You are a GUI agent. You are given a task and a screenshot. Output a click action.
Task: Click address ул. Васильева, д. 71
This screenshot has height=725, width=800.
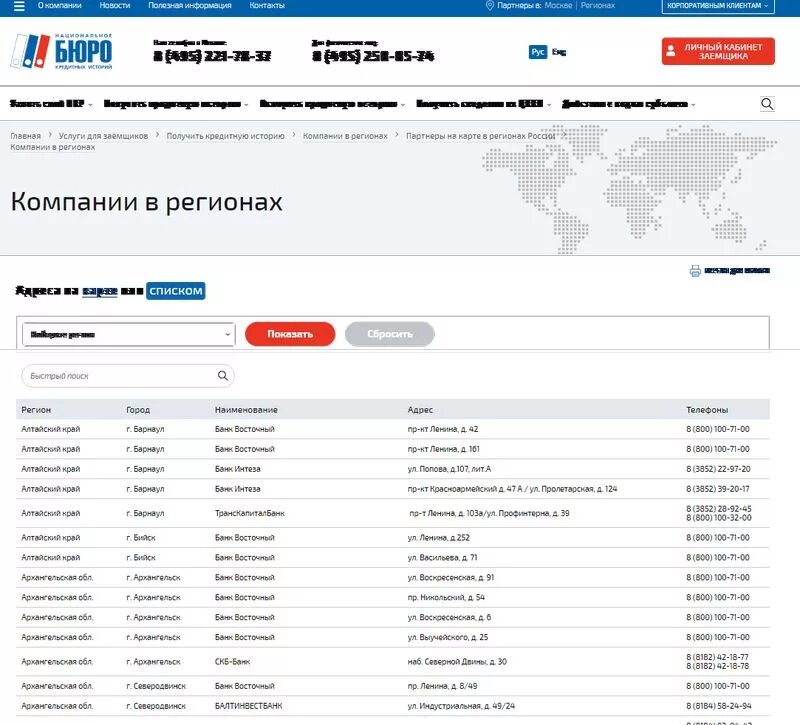tap(442, 558)
